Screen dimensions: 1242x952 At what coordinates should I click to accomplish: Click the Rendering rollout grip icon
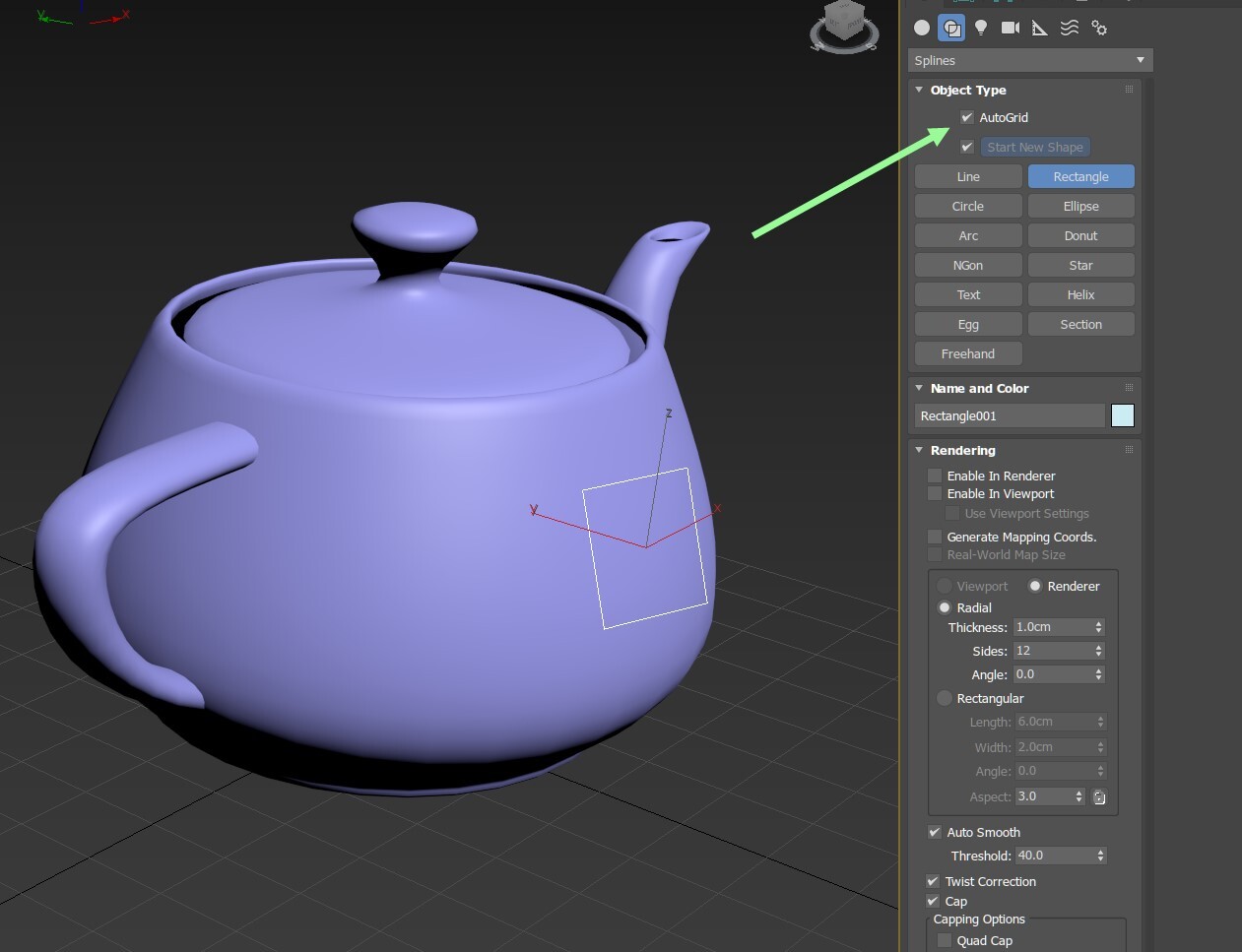(1129, 450)
